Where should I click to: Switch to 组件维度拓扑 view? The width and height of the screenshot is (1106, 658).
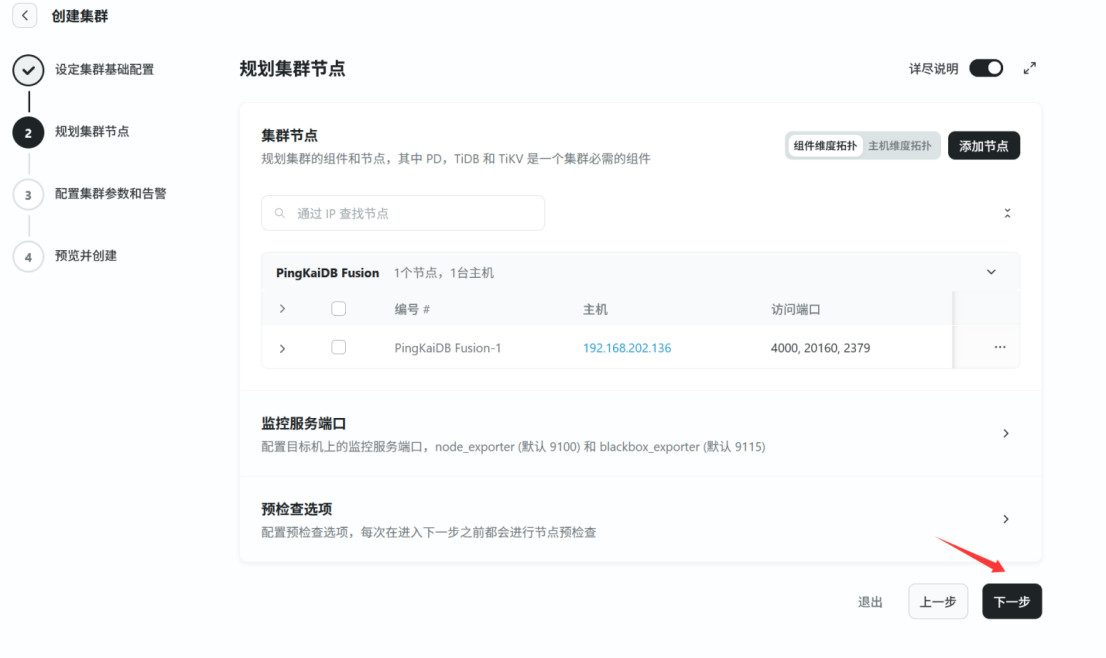click(x=825, y=146)
